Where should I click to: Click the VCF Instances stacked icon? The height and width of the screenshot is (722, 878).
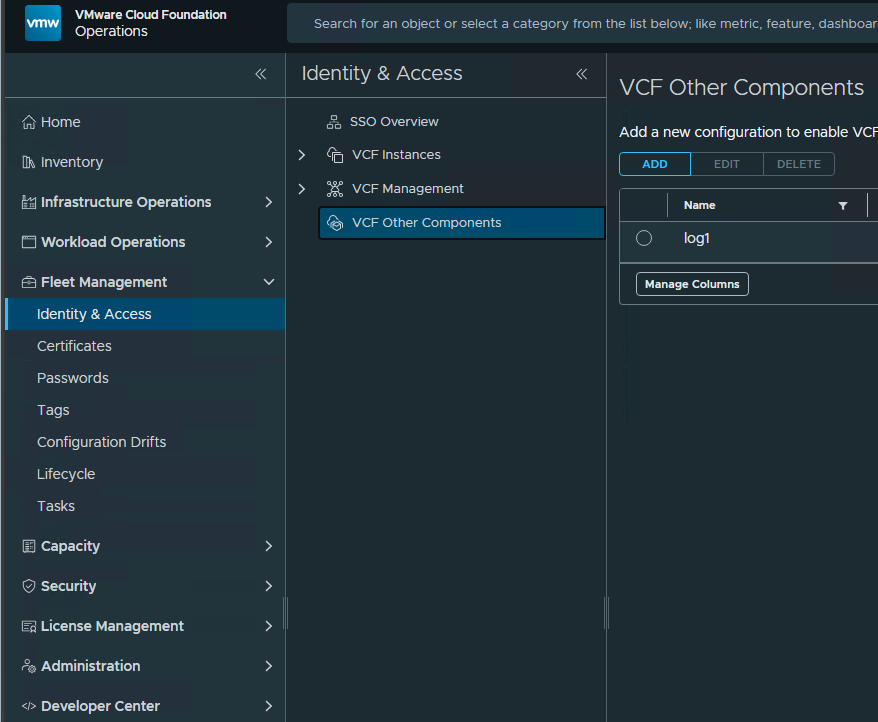(x=335, y=155)
